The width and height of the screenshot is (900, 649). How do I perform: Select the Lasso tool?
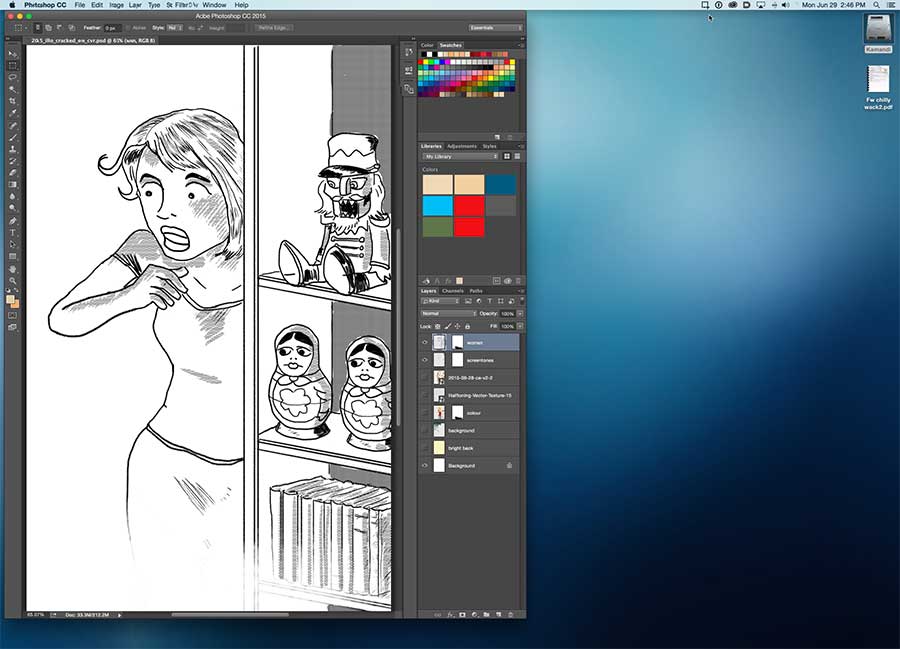pos(13,78)
